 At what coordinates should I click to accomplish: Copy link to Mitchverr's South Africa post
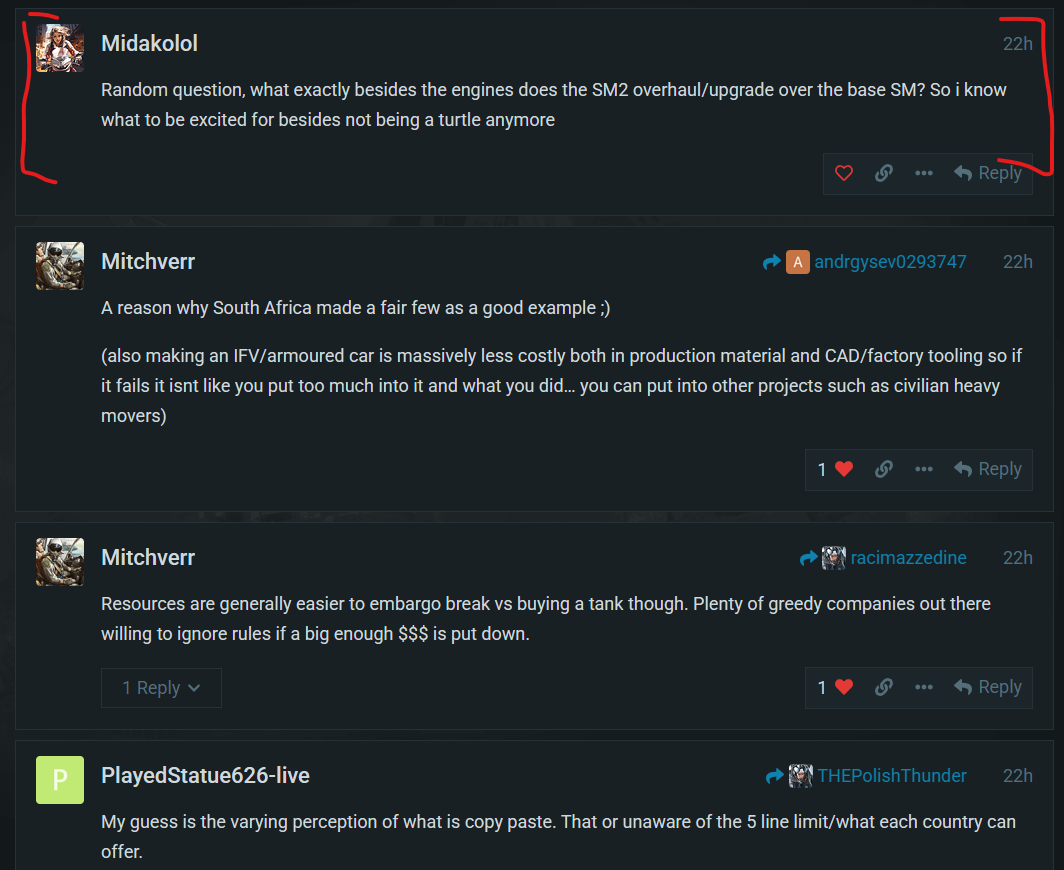coord(883,469)
